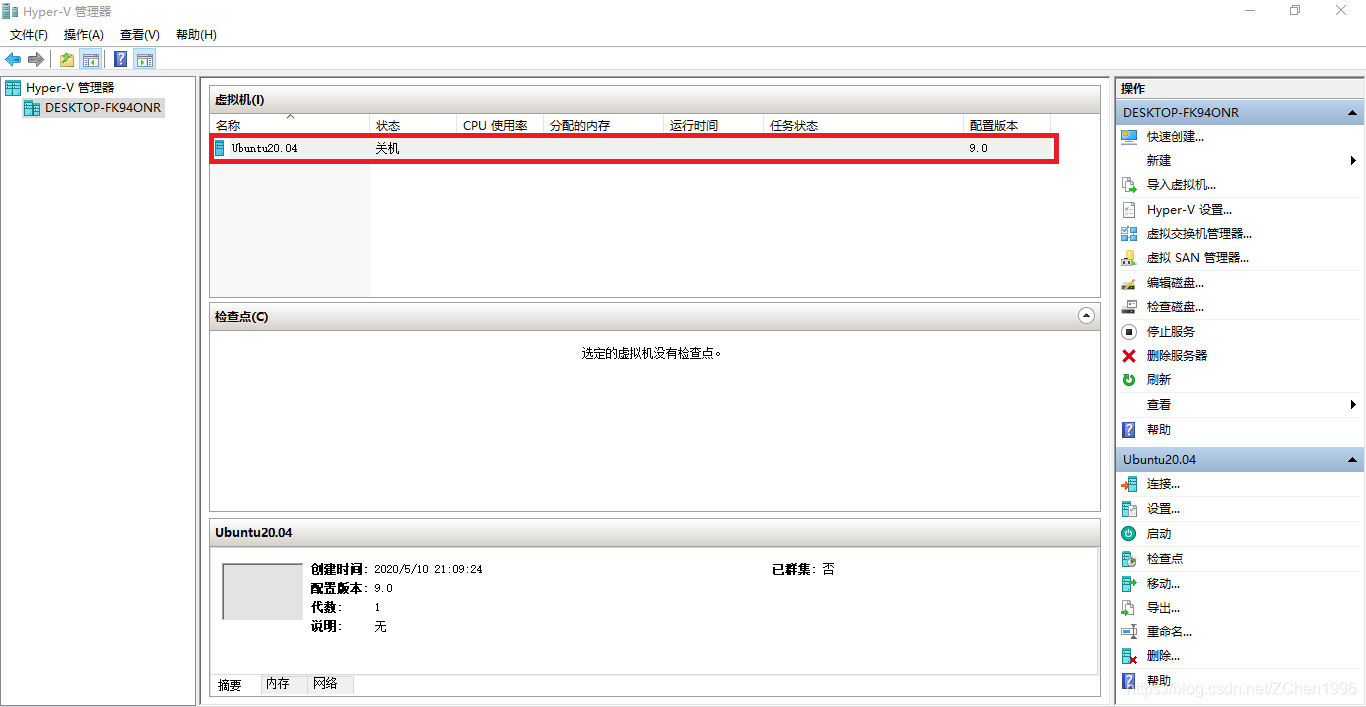Select Hyper-V 管理器 root in tree

tap(69, 88)
